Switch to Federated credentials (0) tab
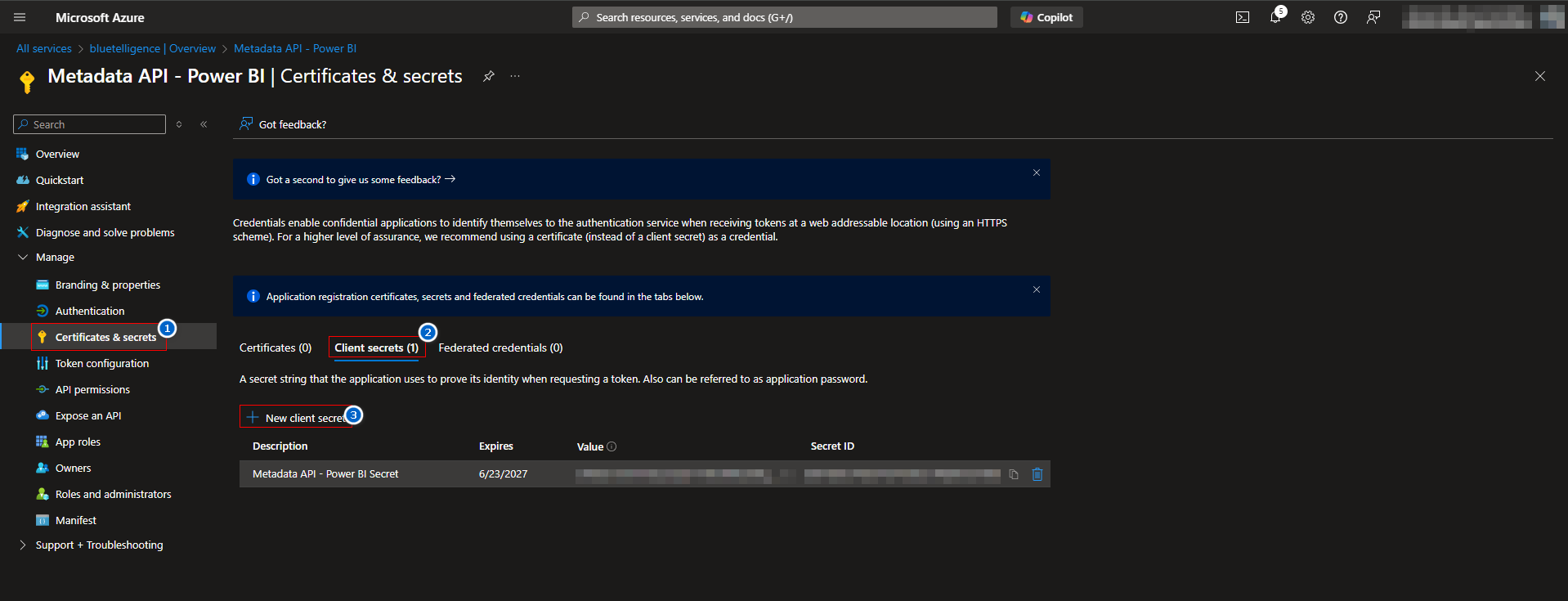Image resolution: width=1568 pixels, height=601 pixels. pos(500,348)
